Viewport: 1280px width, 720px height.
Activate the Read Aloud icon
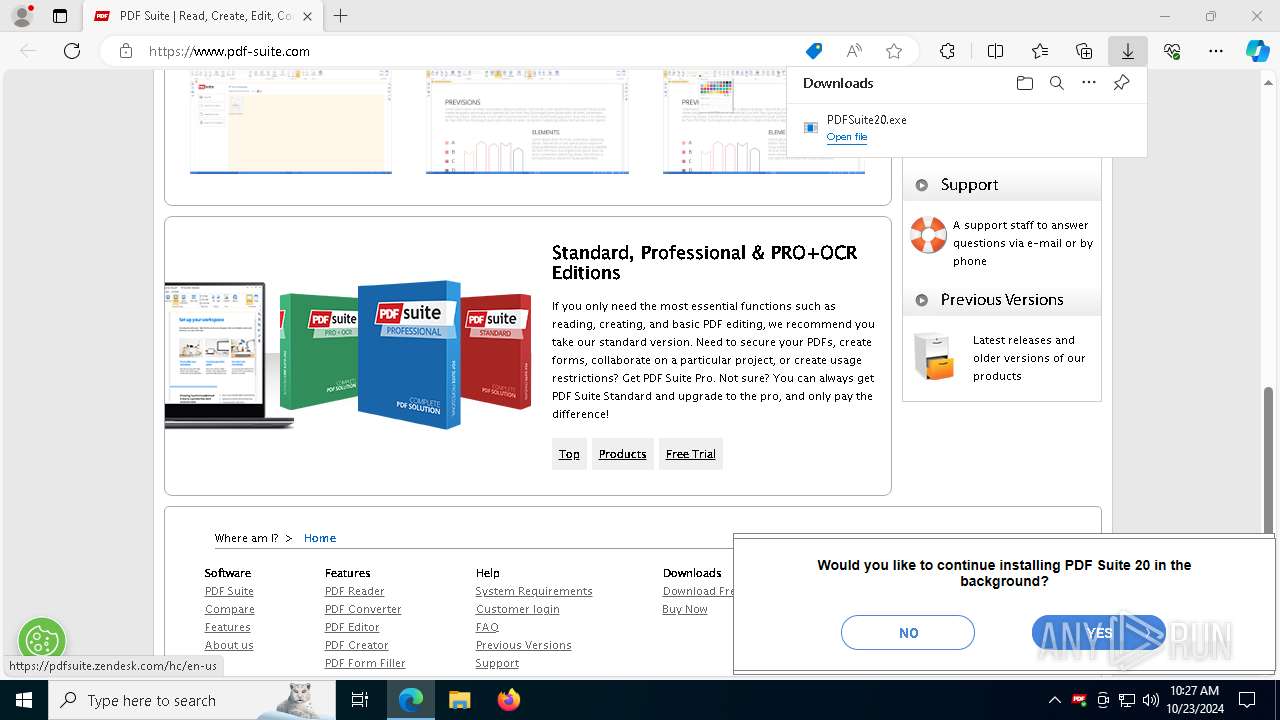[x=854, y=51]
